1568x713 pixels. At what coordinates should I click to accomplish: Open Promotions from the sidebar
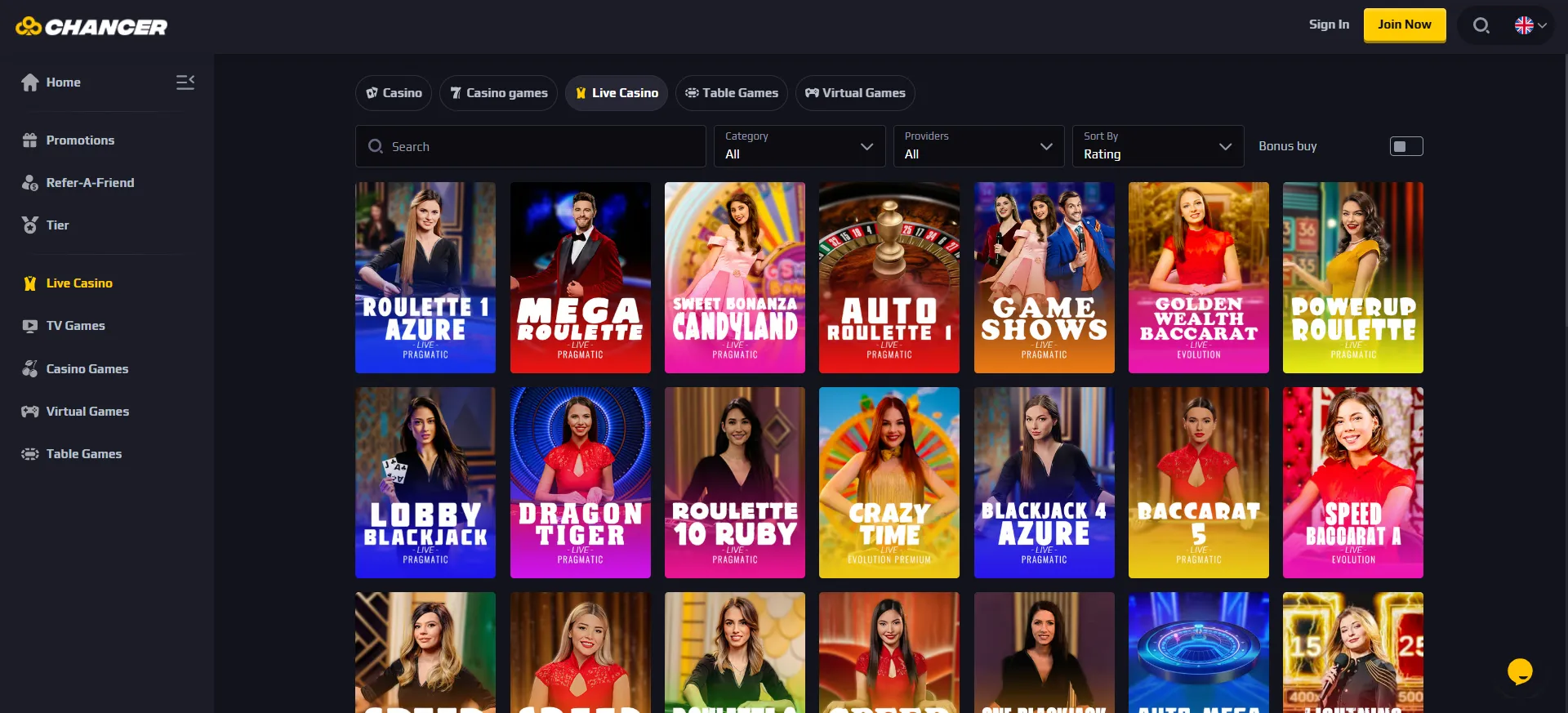pyautogui.click(x=80, y=140)
